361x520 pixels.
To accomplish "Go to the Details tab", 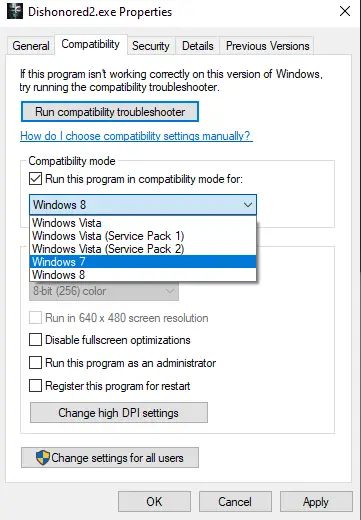I will tap(198, 46).
